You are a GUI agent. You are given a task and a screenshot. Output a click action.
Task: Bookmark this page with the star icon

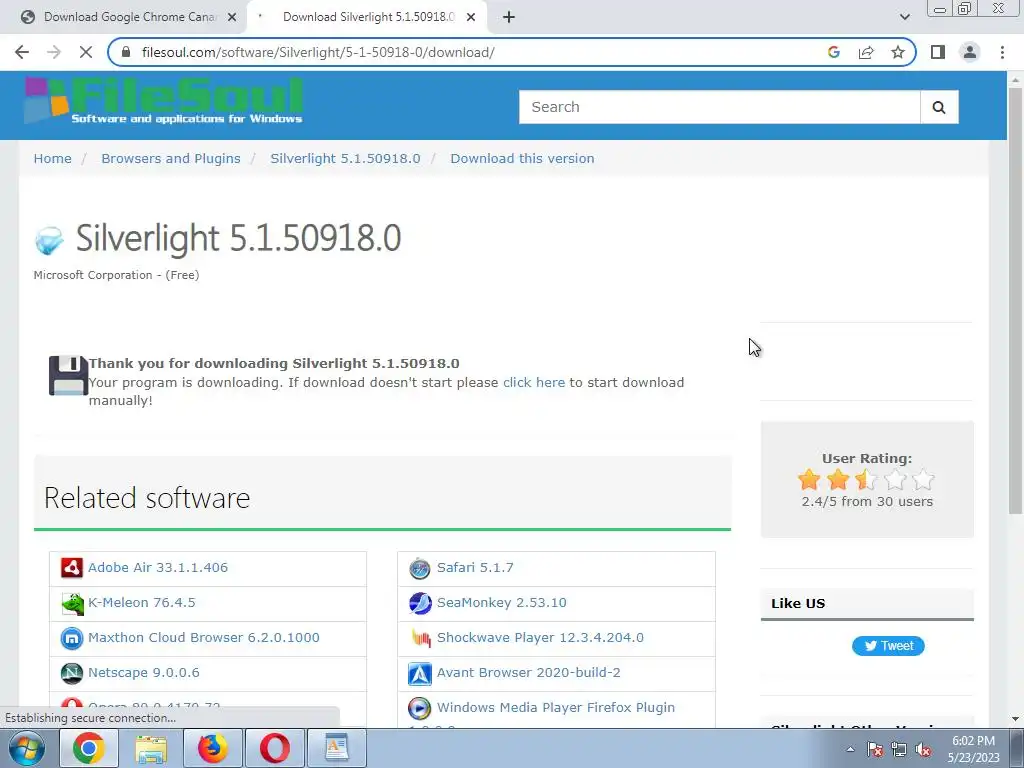click(x=898, y=52)
